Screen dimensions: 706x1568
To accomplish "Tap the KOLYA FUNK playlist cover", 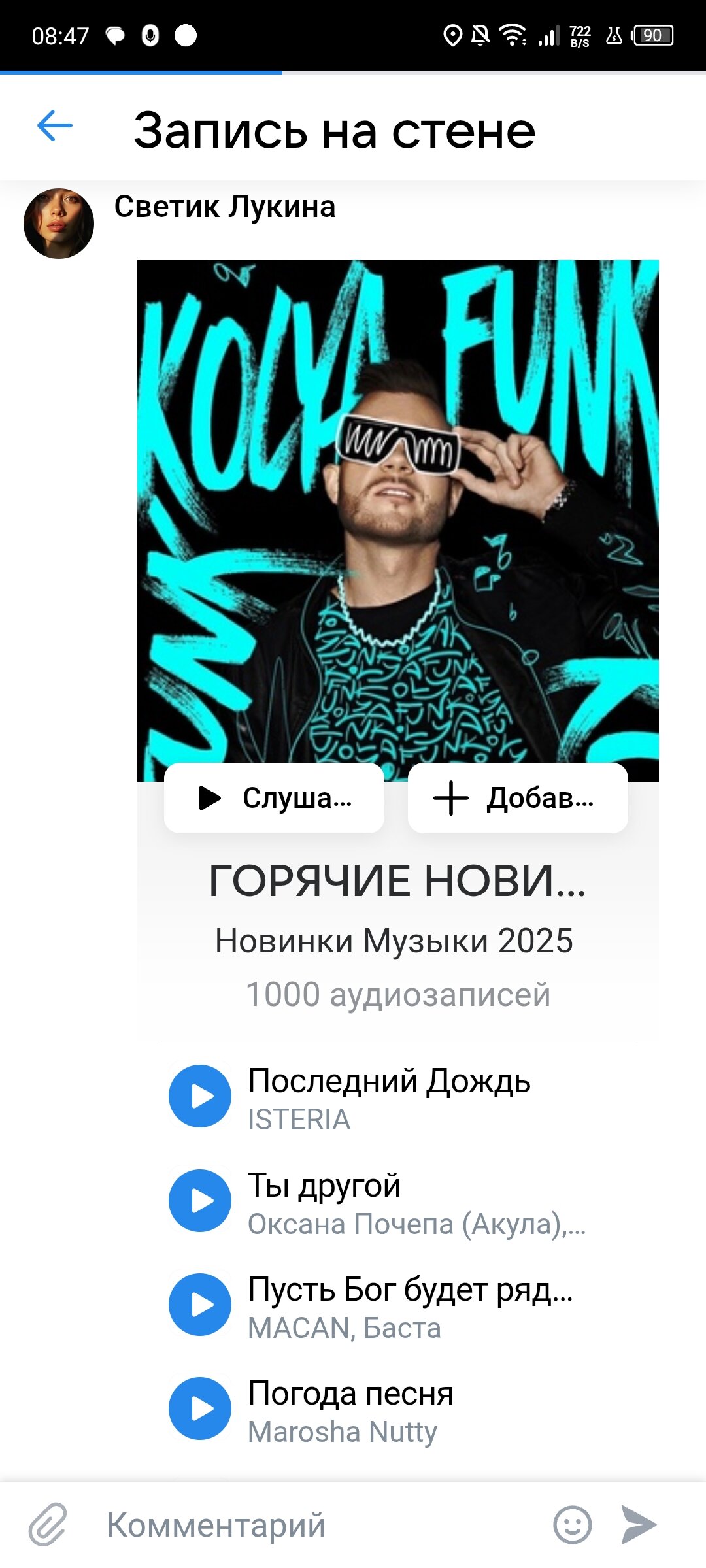I will coord(398,520).
